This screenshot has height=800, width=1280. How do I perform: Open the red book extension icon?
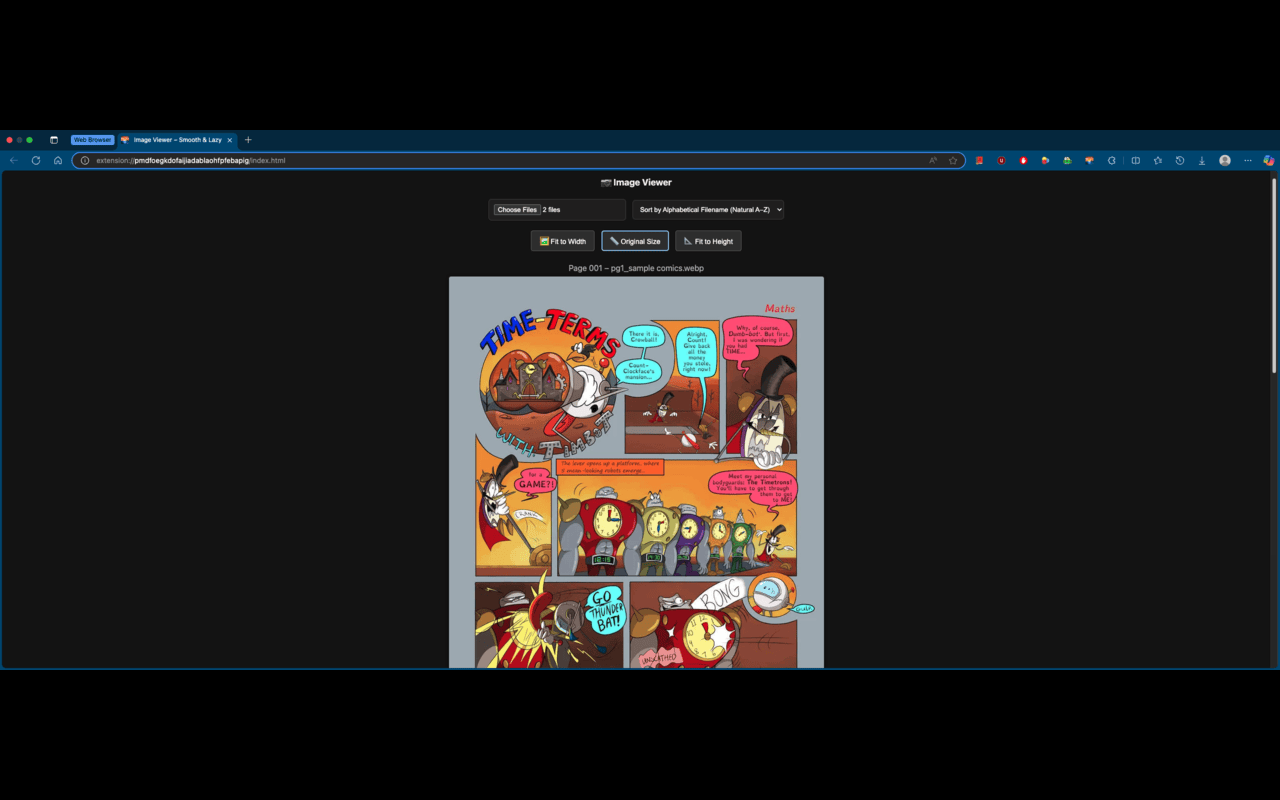(x=980, y=160)
